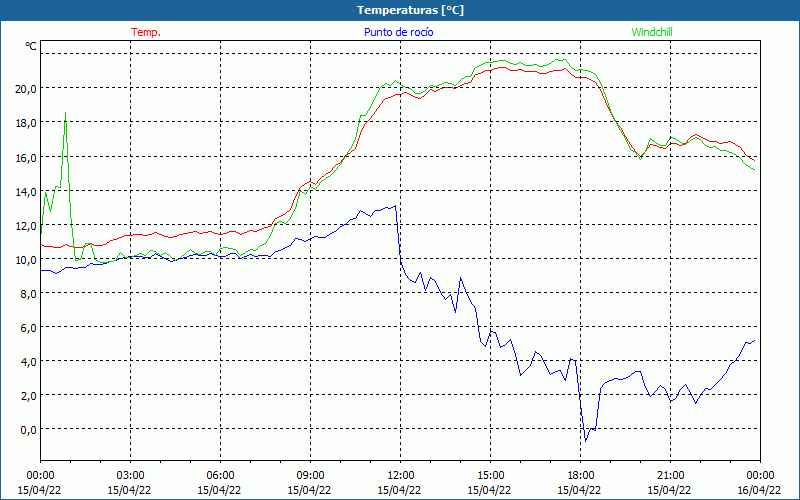800x500 pixels.
Task: Click the 12:00 time axis label
Action: point(401,476)
